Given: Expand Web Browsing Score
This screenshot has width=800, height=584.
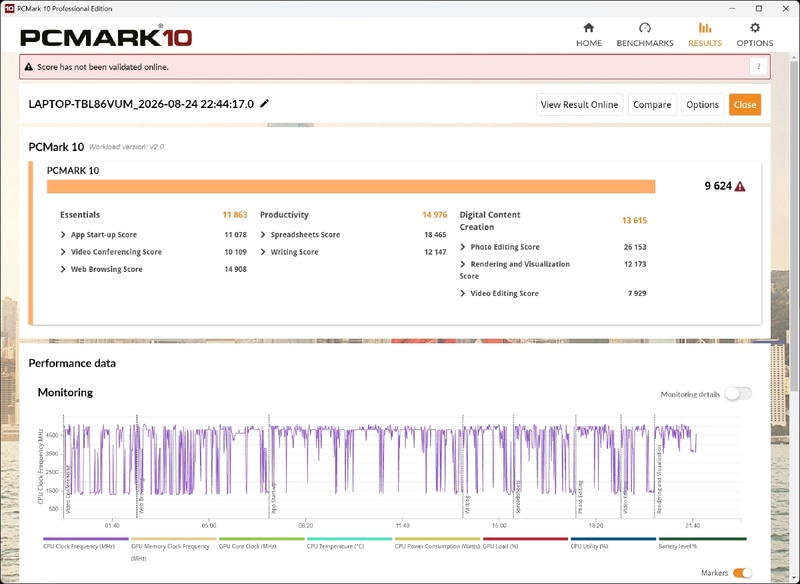Looking at the screenshot, I should coord(63,269).
